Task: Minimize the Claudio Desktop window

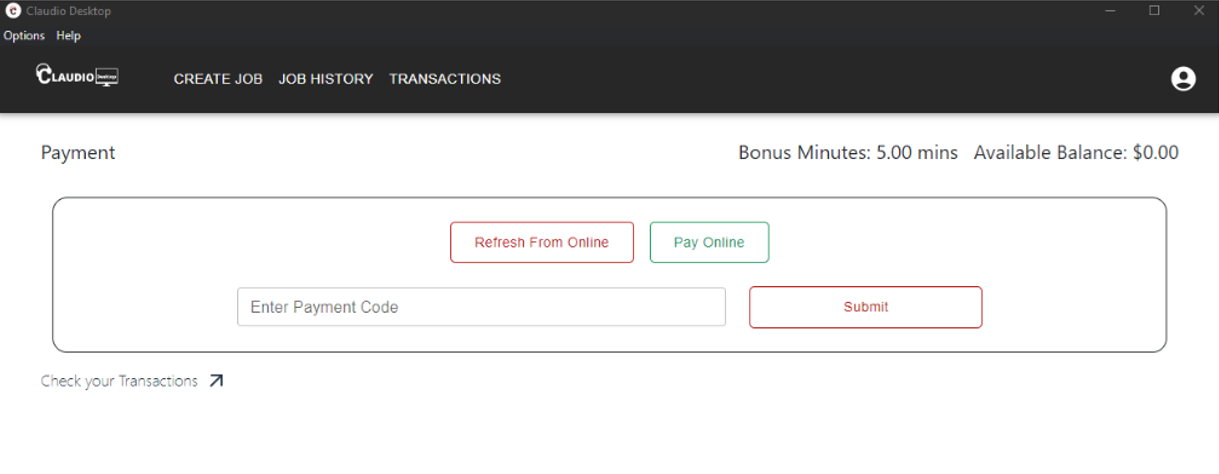Action: click(1110, 11)
